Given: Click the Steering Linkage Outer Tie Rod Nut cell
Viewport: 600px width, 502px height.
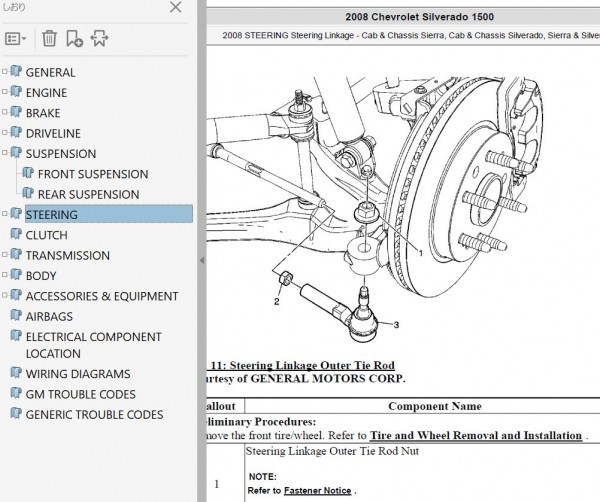Looking at the screenshot, I should pyautogui.click(x=332, y=451).
